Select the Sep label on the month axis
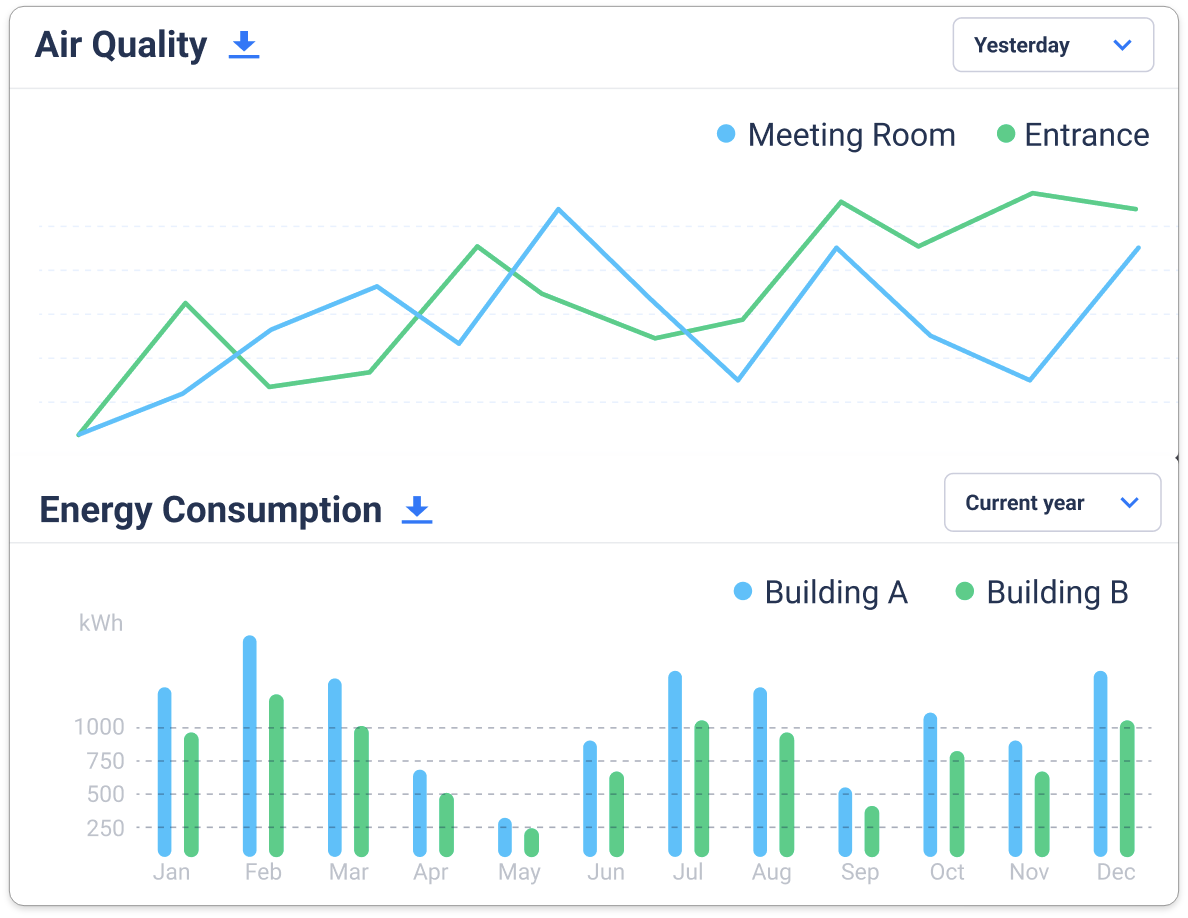The image size is (1188, 918). tap(860, 872)
